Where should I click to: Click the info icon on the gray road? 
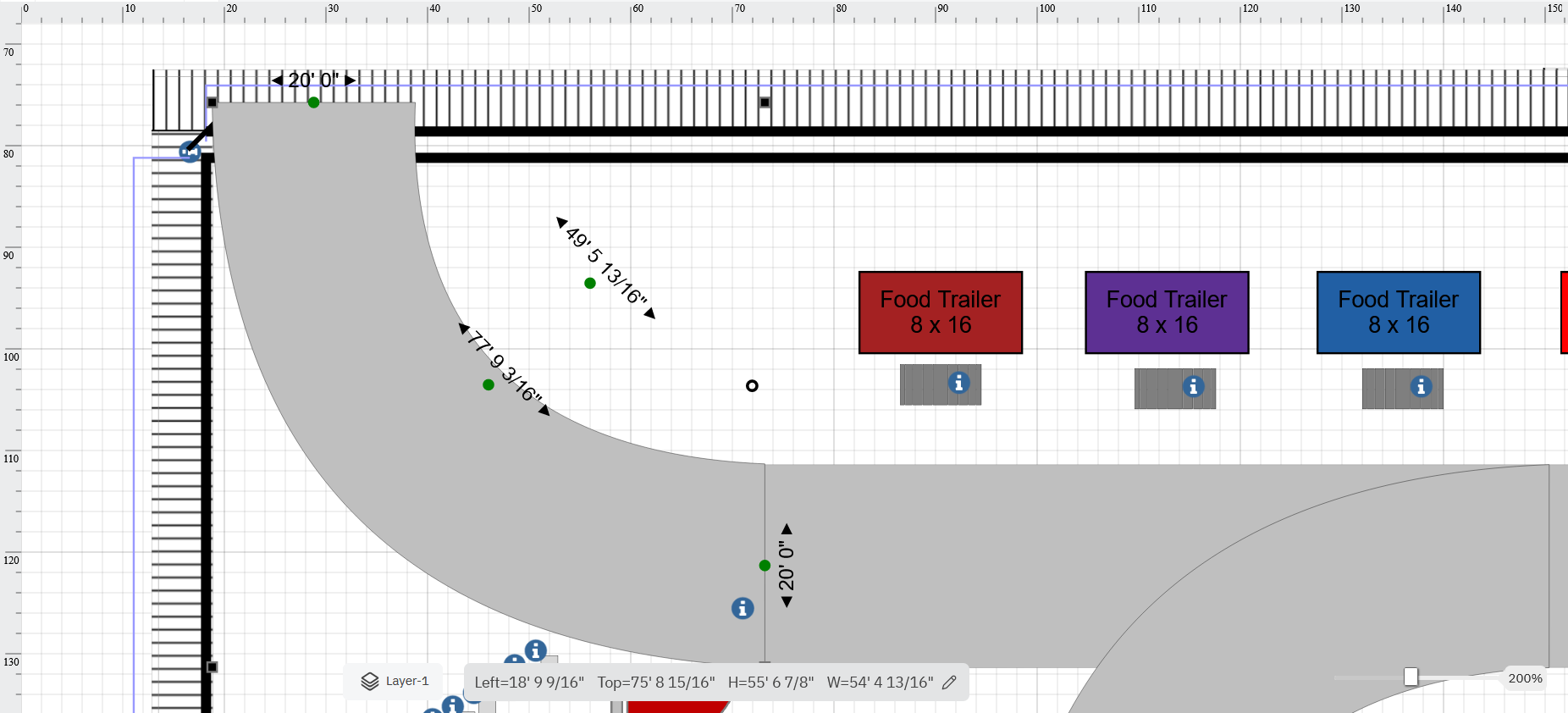tap(743, 608)
